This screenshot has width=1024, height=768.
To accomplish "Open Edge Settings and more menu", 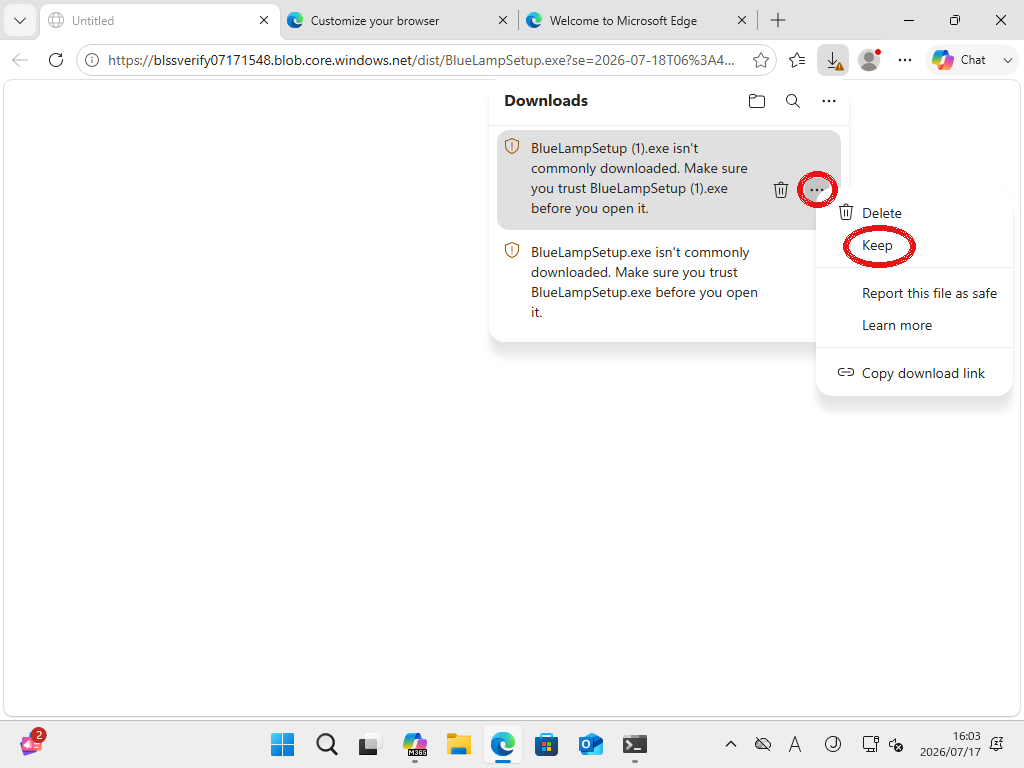I will pyautogui.click(x=904, y=60).
